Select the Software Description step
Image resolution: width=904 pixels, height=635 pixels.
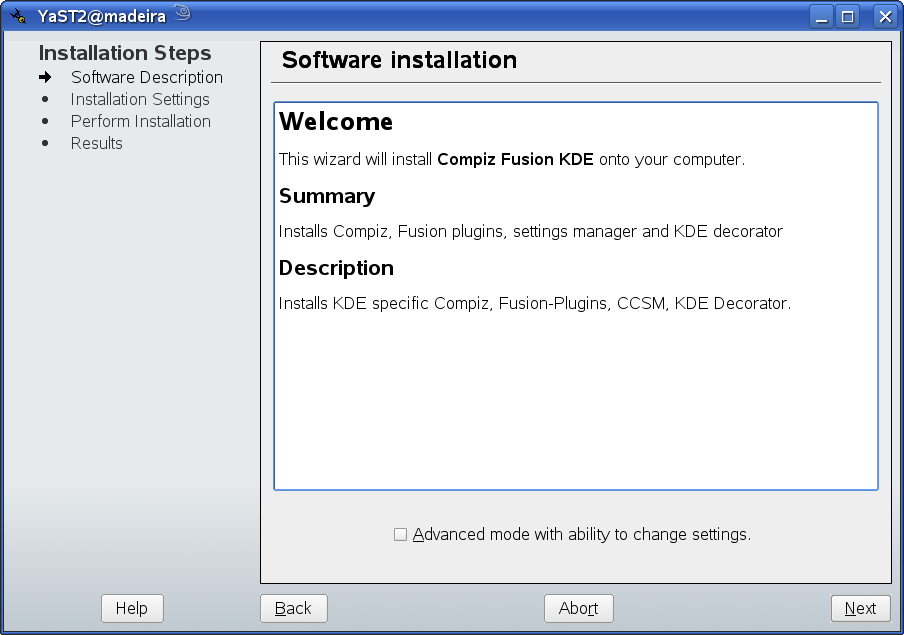pos(146,77)
